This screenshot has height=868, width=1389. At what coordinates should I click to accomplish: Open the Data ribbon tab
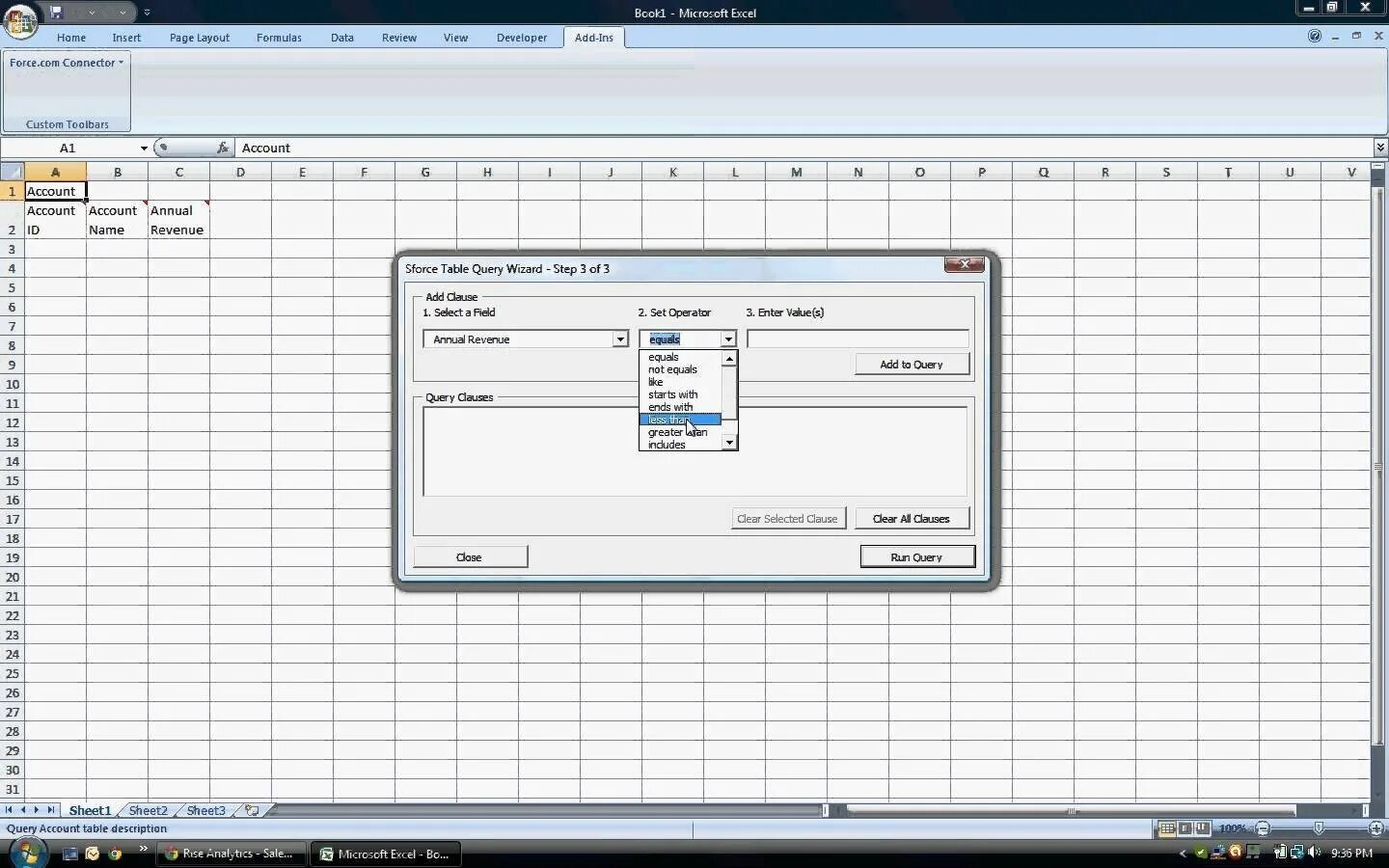(x=341, y=38)
